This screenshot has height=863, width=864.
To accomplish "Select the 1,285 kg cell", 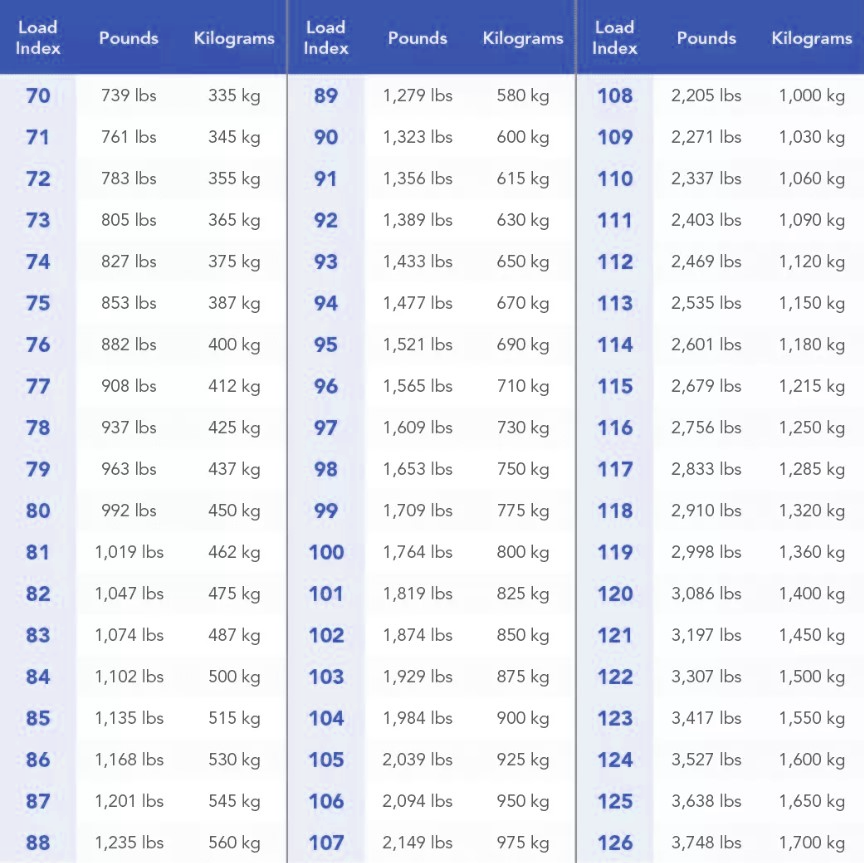I will click(812, 469).
